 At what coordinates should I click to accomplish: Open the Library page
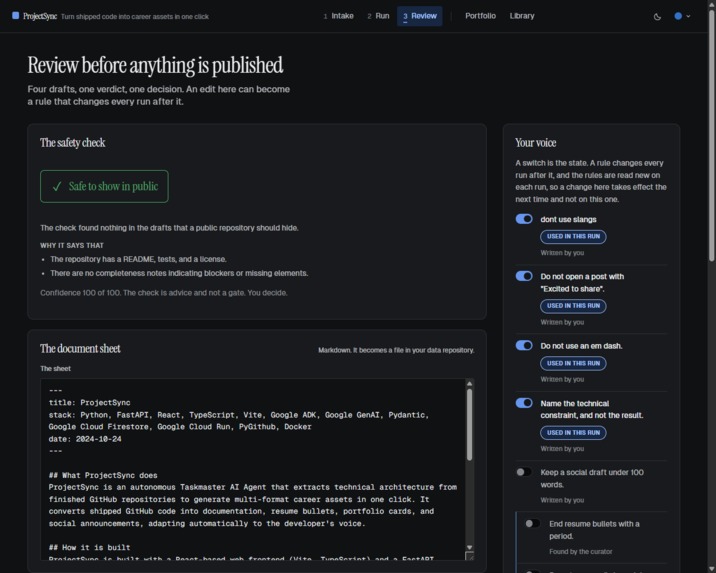pos(522,16)
